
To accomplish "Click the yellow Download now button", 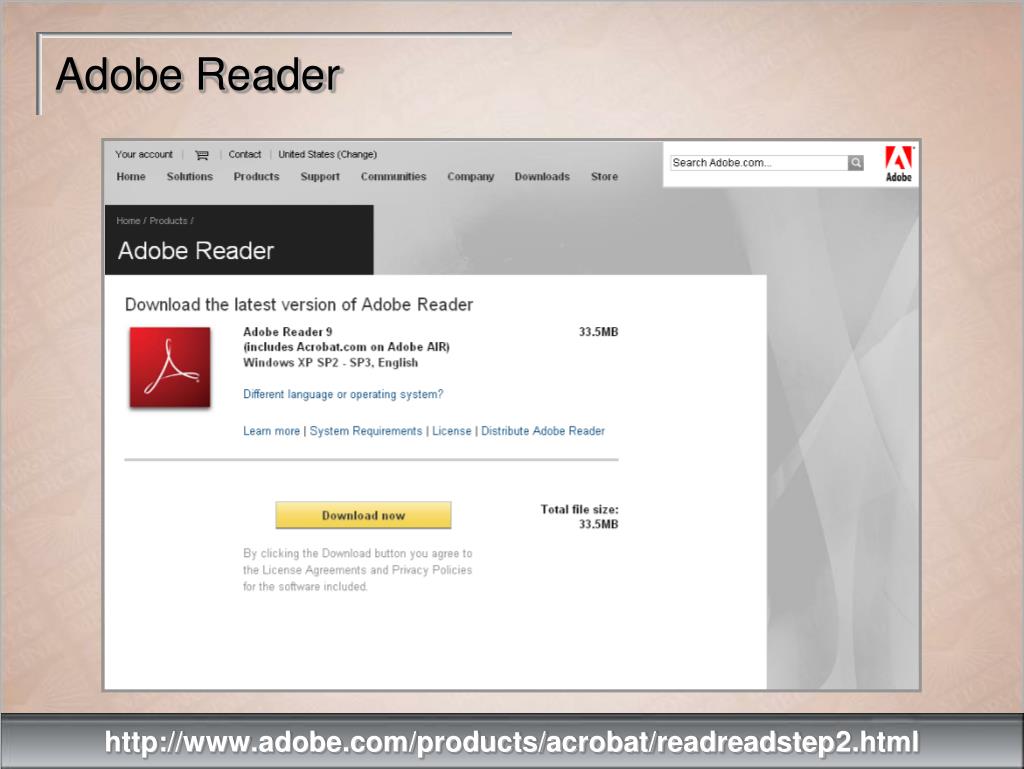I will pyautogui.click(x=363, y=515).
